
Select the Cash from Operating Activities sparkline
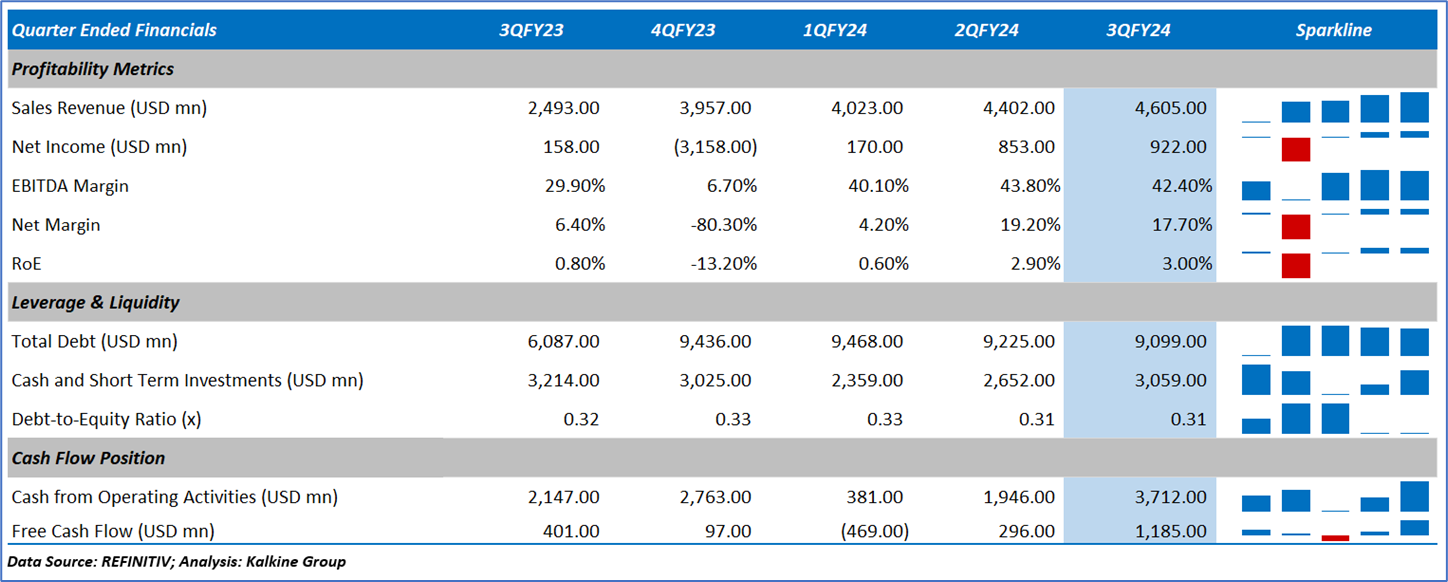pos(1334,497)
